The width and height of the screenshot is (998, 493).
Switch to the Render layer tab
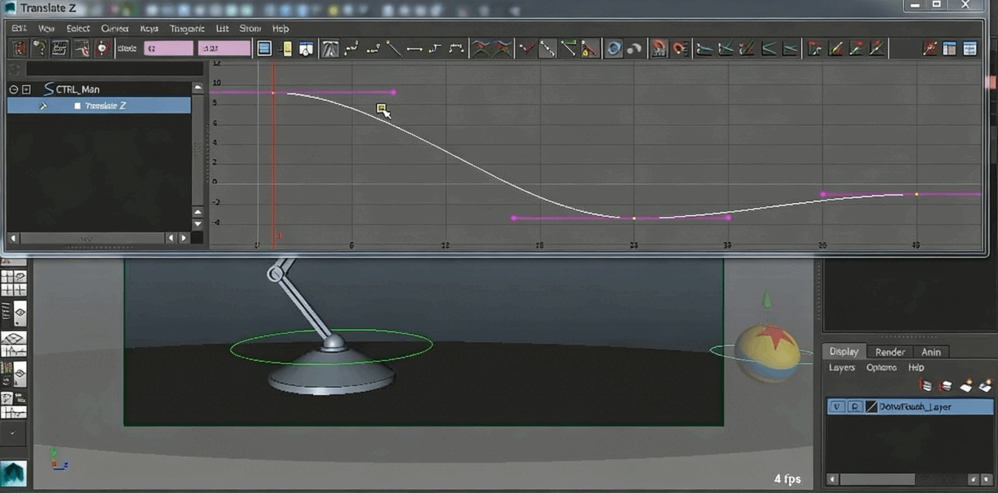point(889,352)
